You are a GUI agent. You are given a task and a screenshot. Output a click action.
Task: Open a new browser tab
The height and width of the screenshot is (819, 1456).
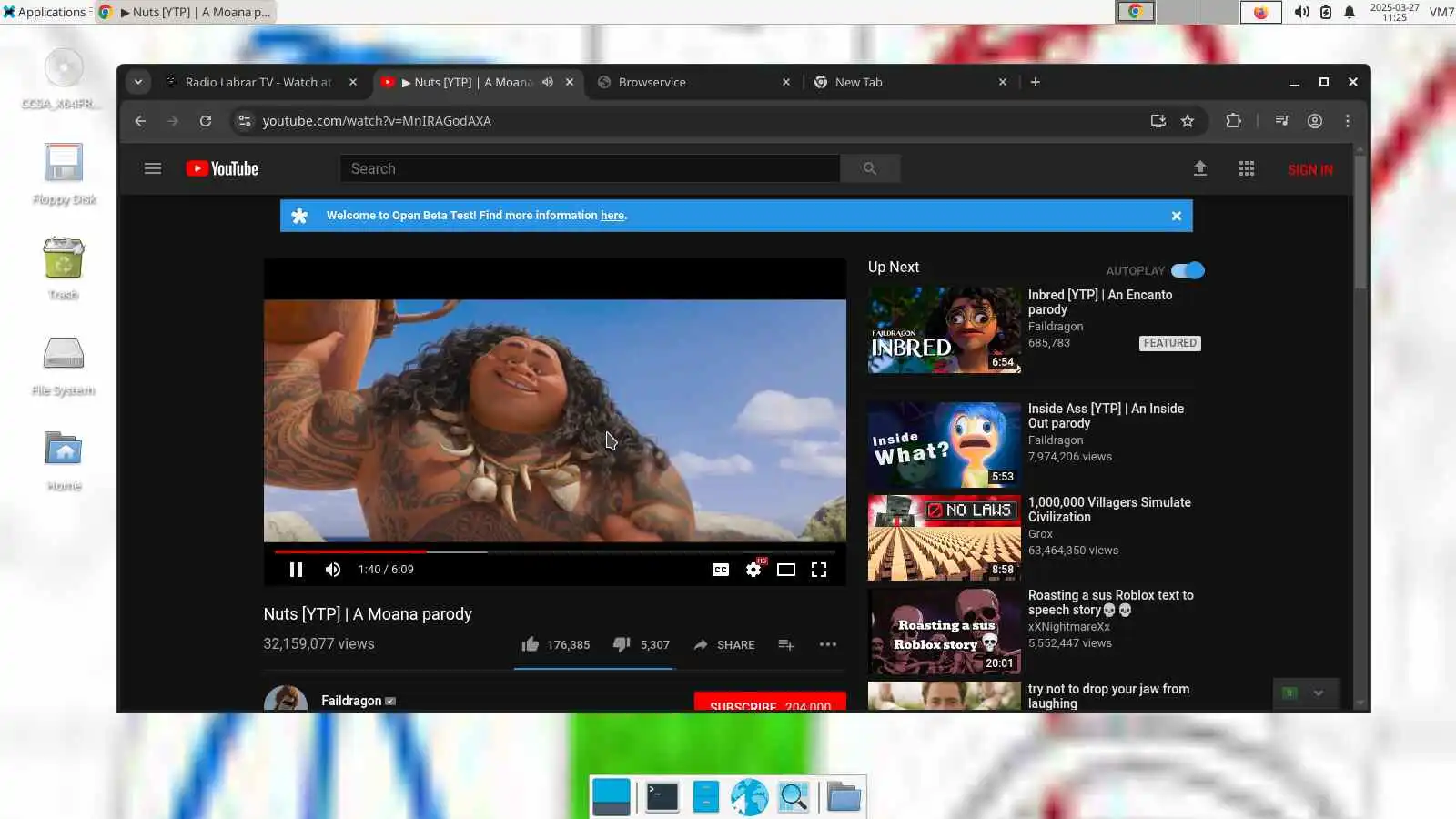(1036, 82)
